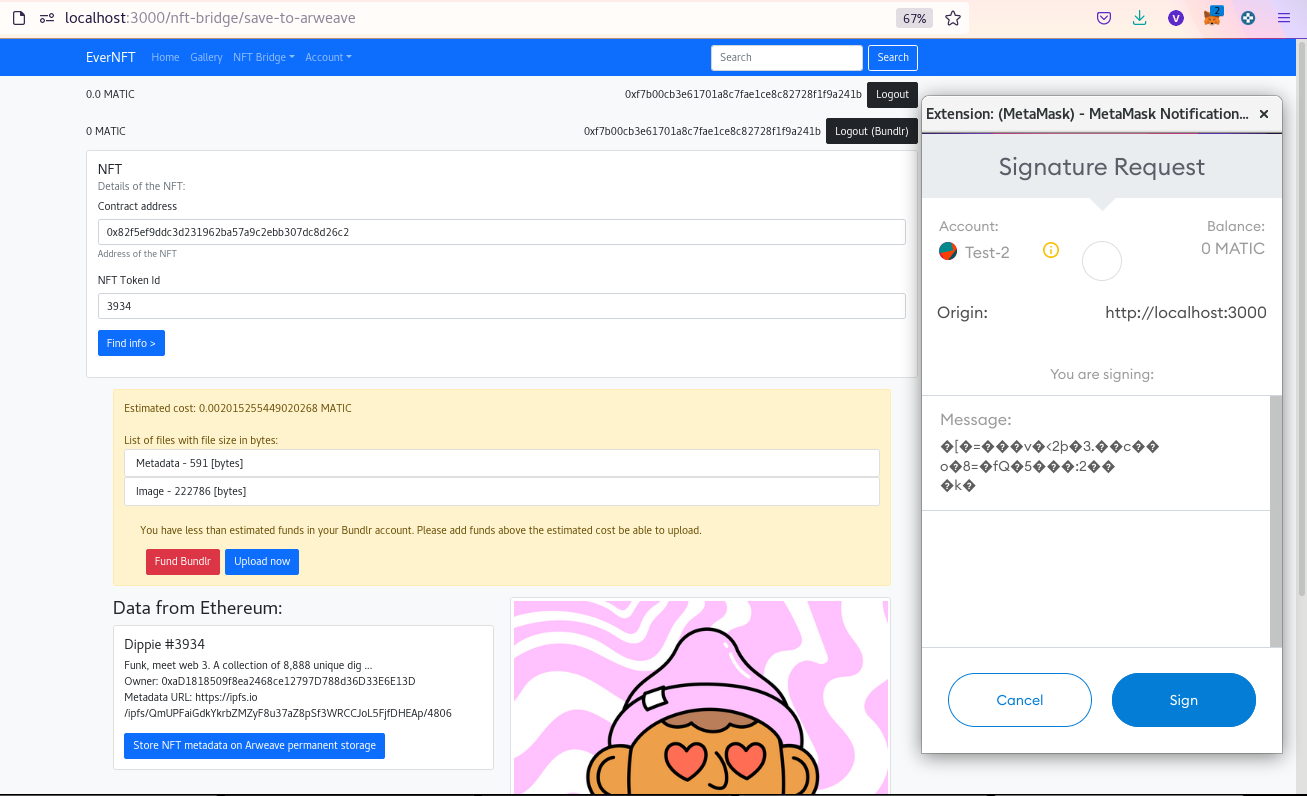Open the EverNFT brand link

[x=111, y=57]
